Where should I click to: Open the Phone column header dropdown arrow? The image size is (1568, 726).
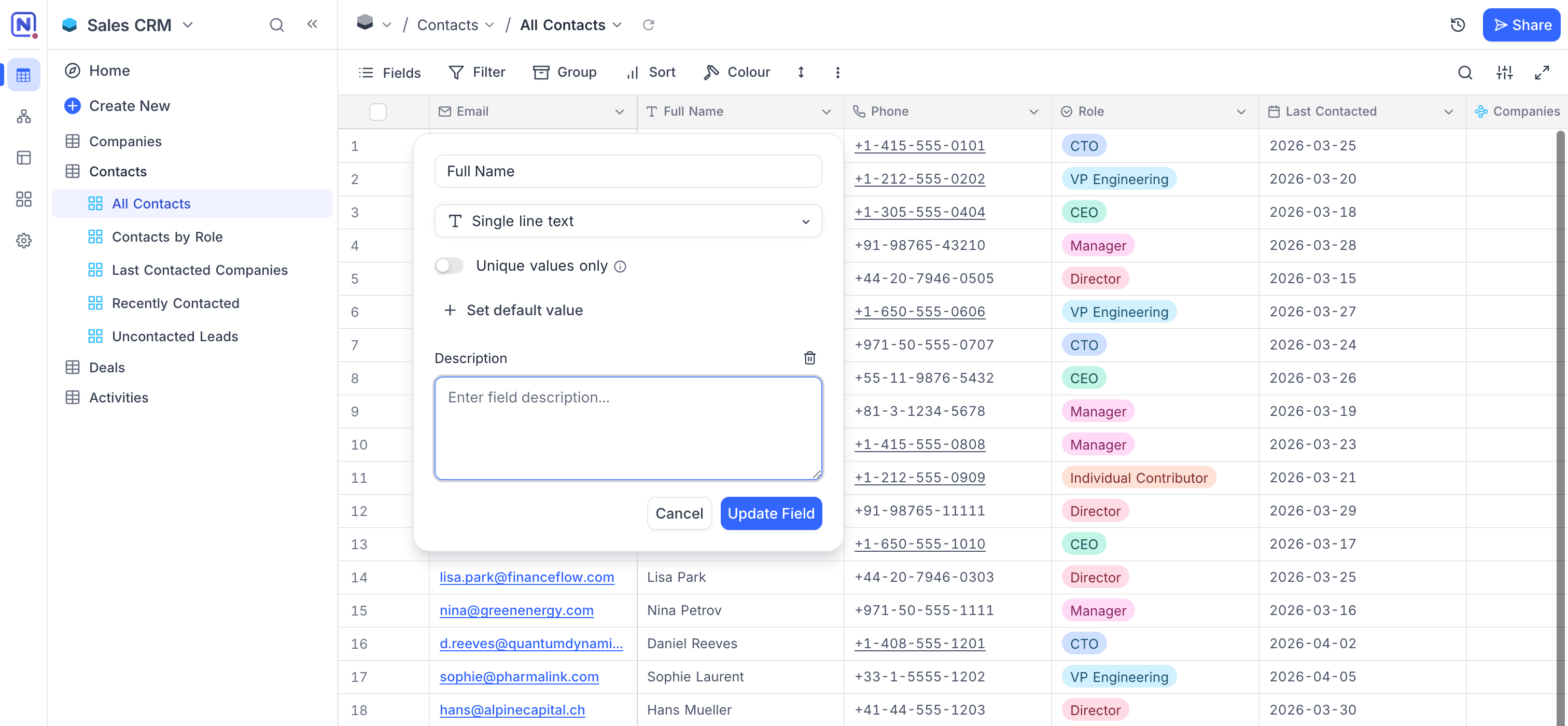click(x=1033, y=112)
